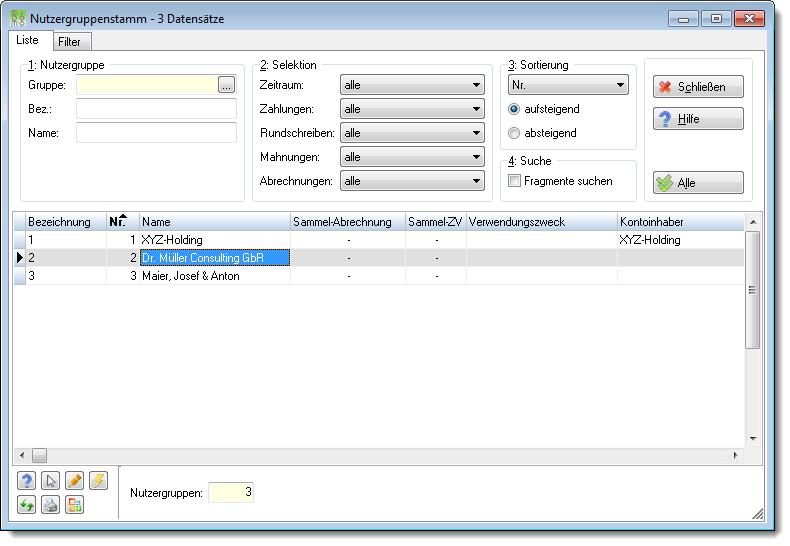Open the Zeitraum dropdown
Screen dimensions: 790x546
click(412, 85)
